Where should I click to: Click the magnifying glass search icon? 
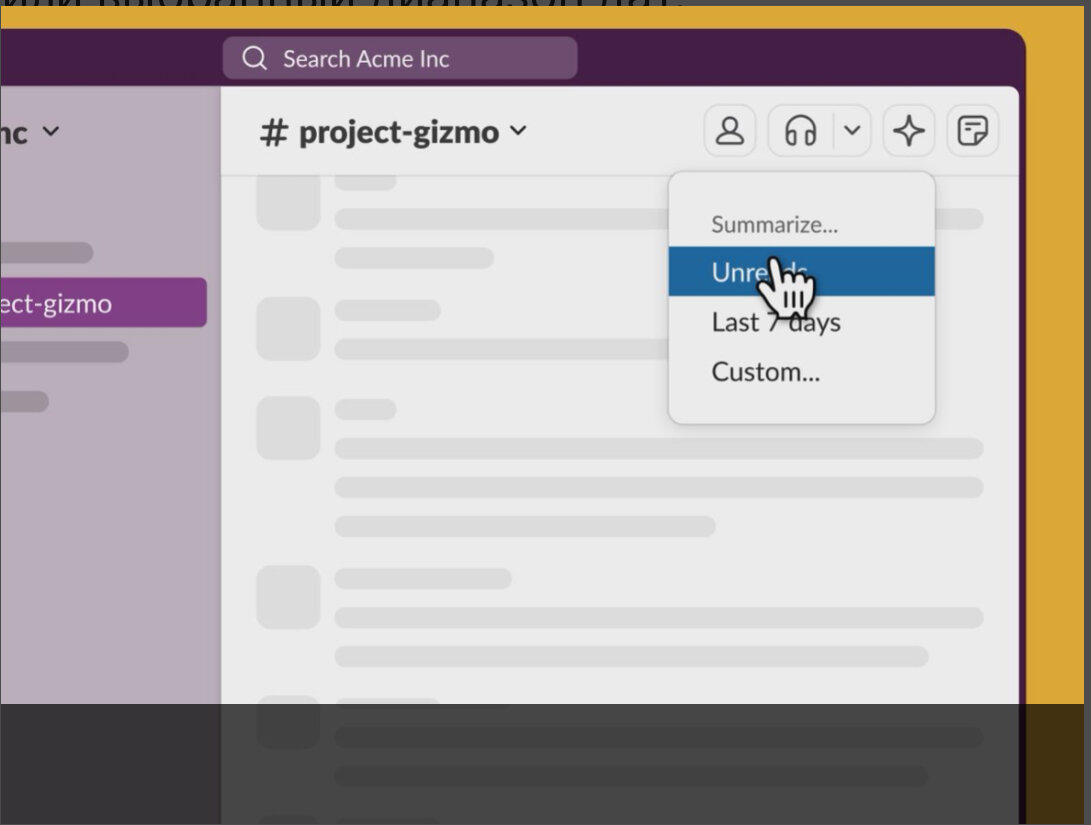click(254, 58)
